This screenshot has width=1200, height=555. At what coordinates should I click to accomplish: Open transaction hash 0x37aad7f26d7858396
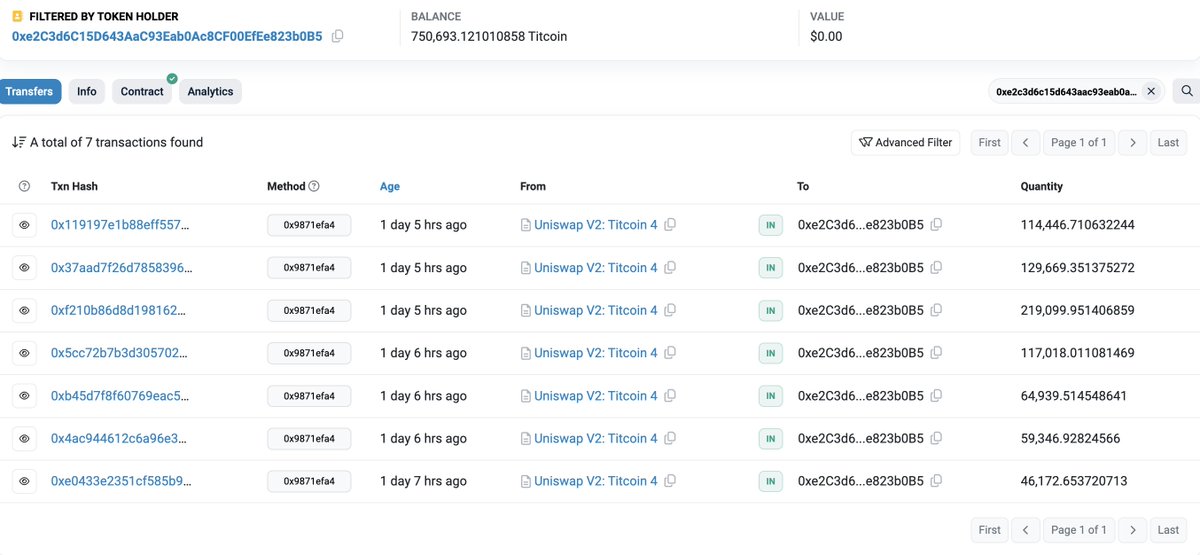(121, 268)
